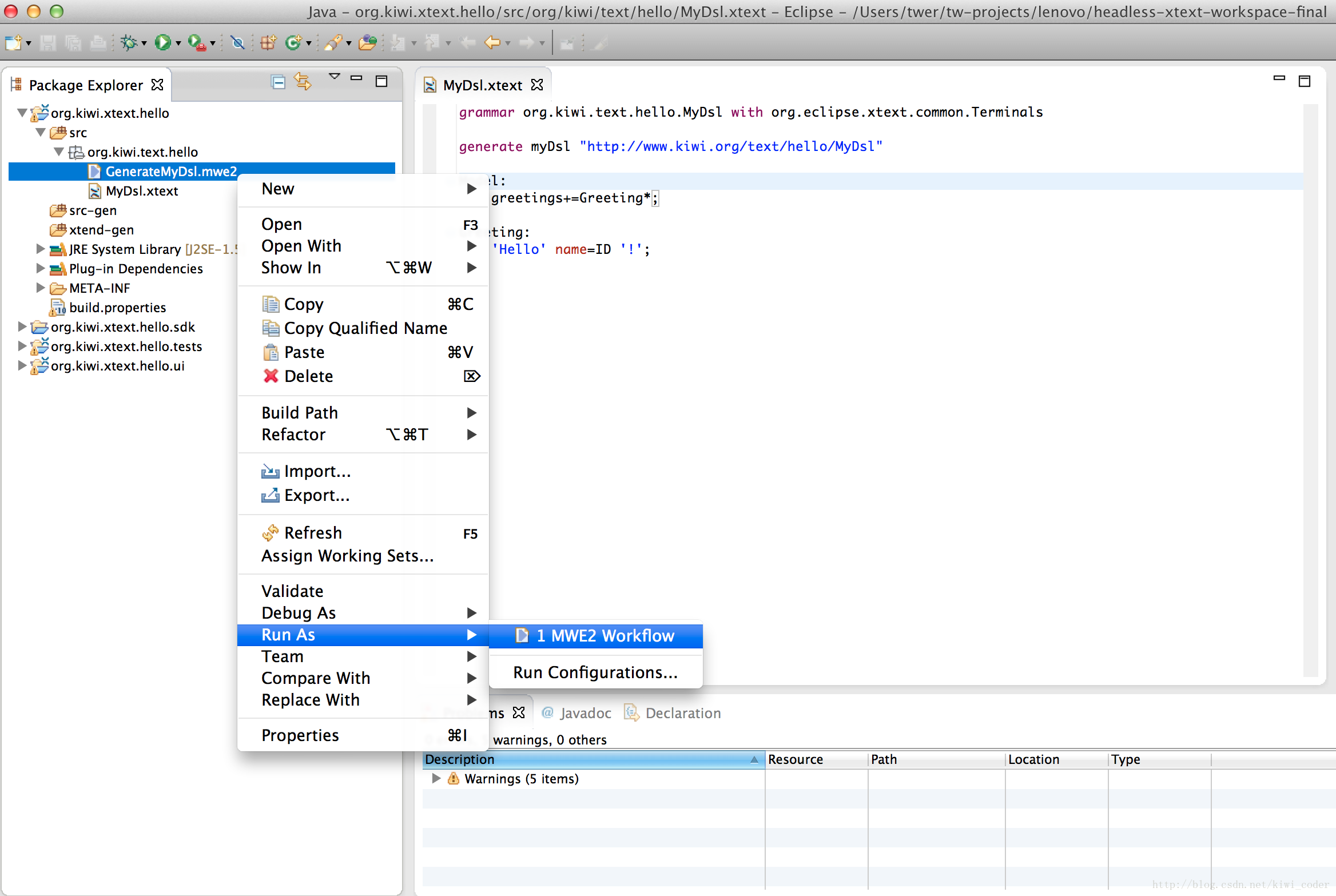1336x896 pixels.
Task: Choose Refresh in the context menu
Action: [363, 533]
